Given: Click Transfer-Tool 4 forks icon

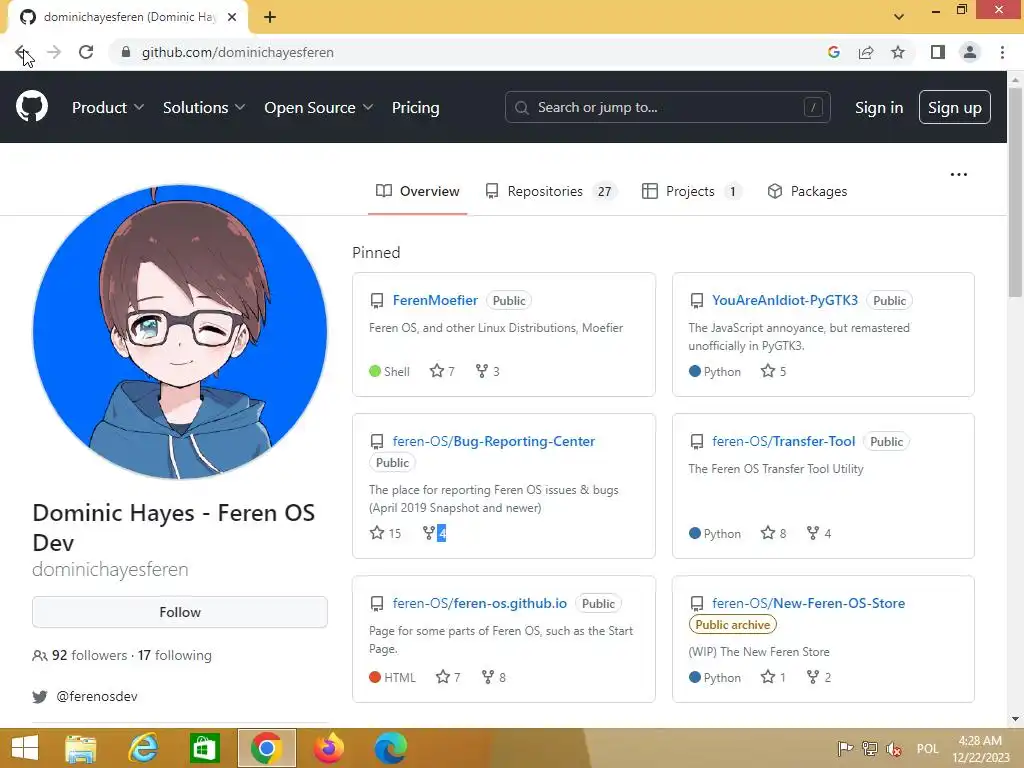Looking at the screenshot, I should 812,533.
